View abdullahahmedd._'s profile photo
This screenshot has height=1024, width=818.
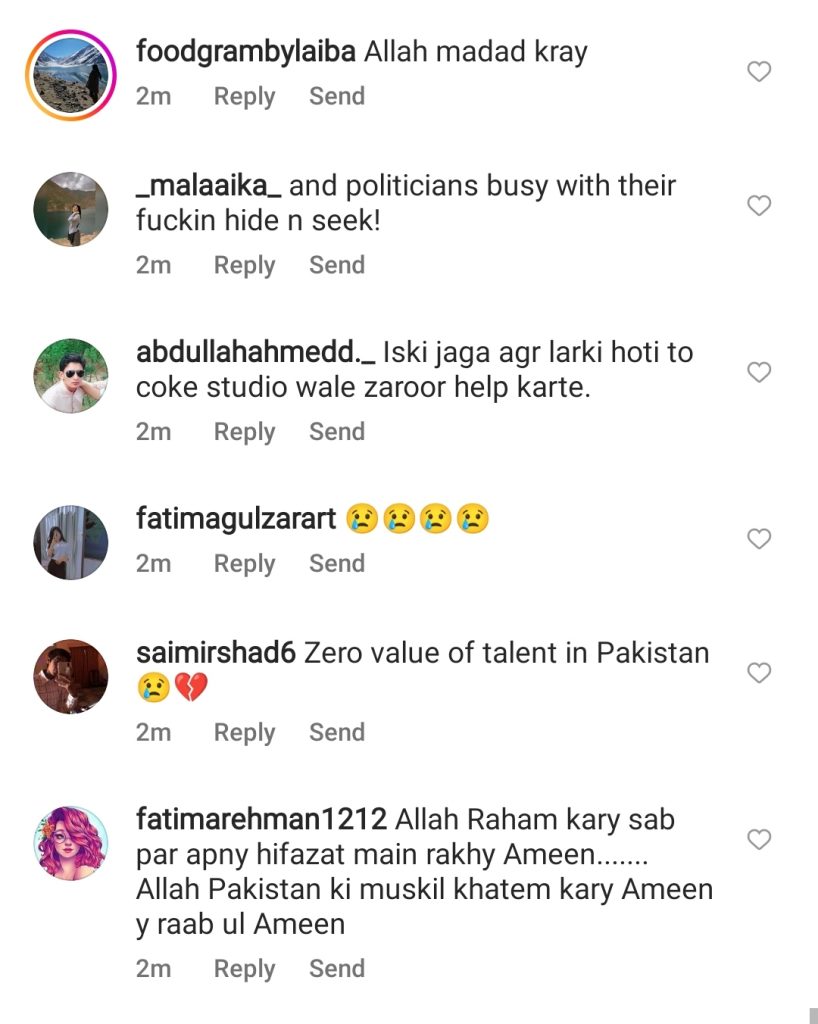pos(71,376)
